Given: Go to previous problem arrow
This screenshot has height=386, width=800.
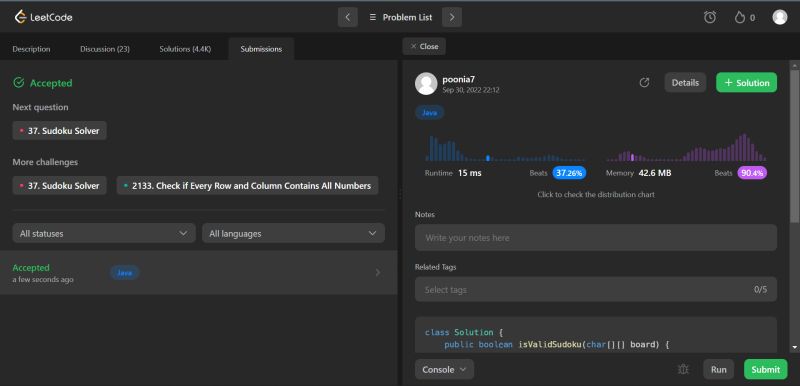Looking at the screenshot, I should (347, 17).
